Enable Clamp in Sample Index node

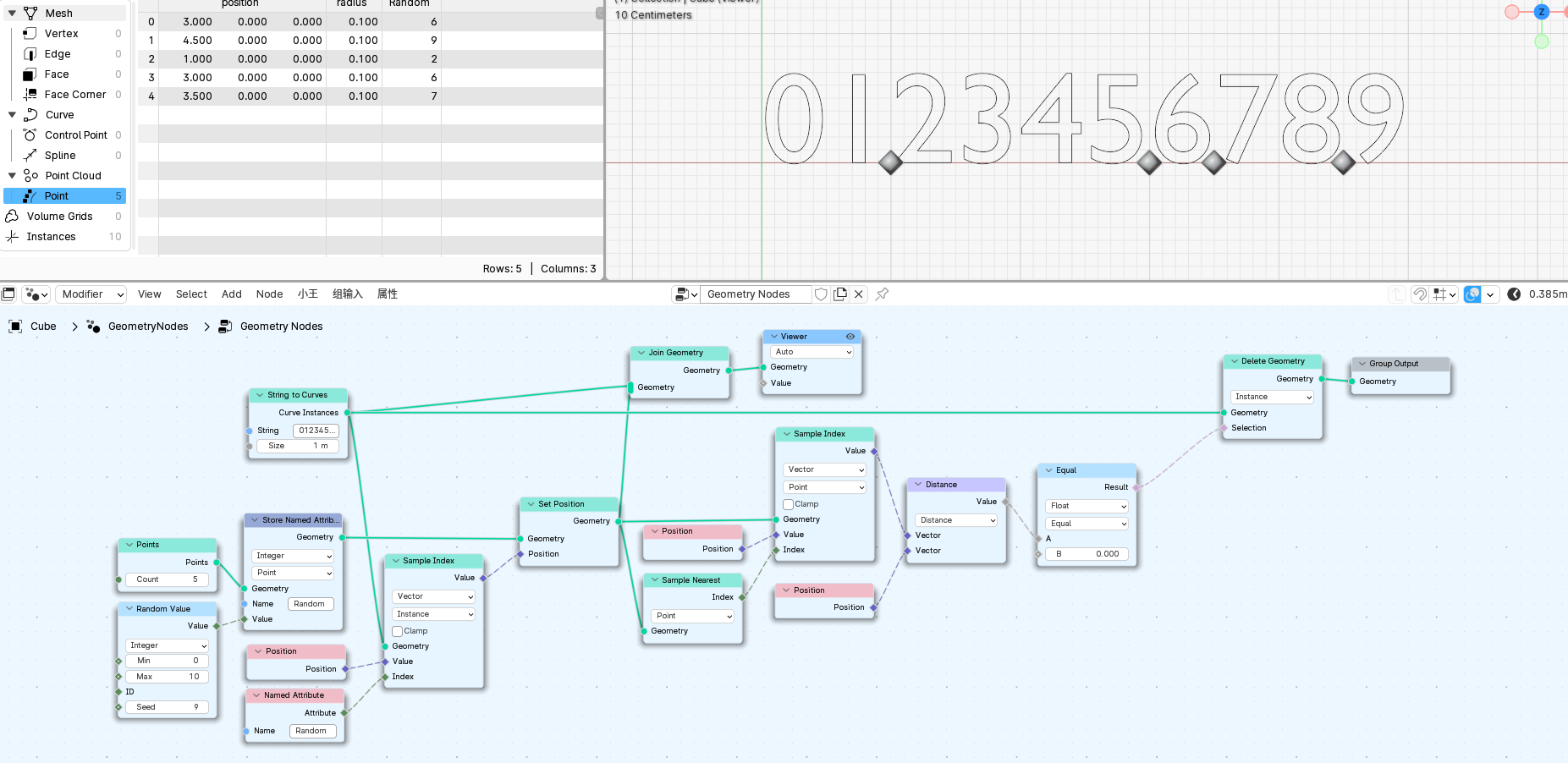coord(397,631)
